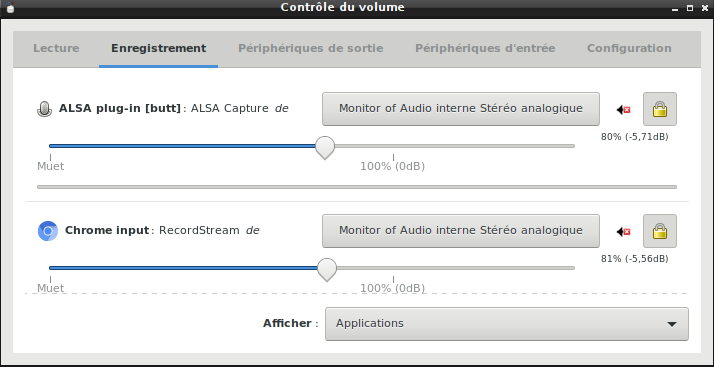
Task: Click the ALSA plug-in volume slider handle
Action: pos(325,147)
